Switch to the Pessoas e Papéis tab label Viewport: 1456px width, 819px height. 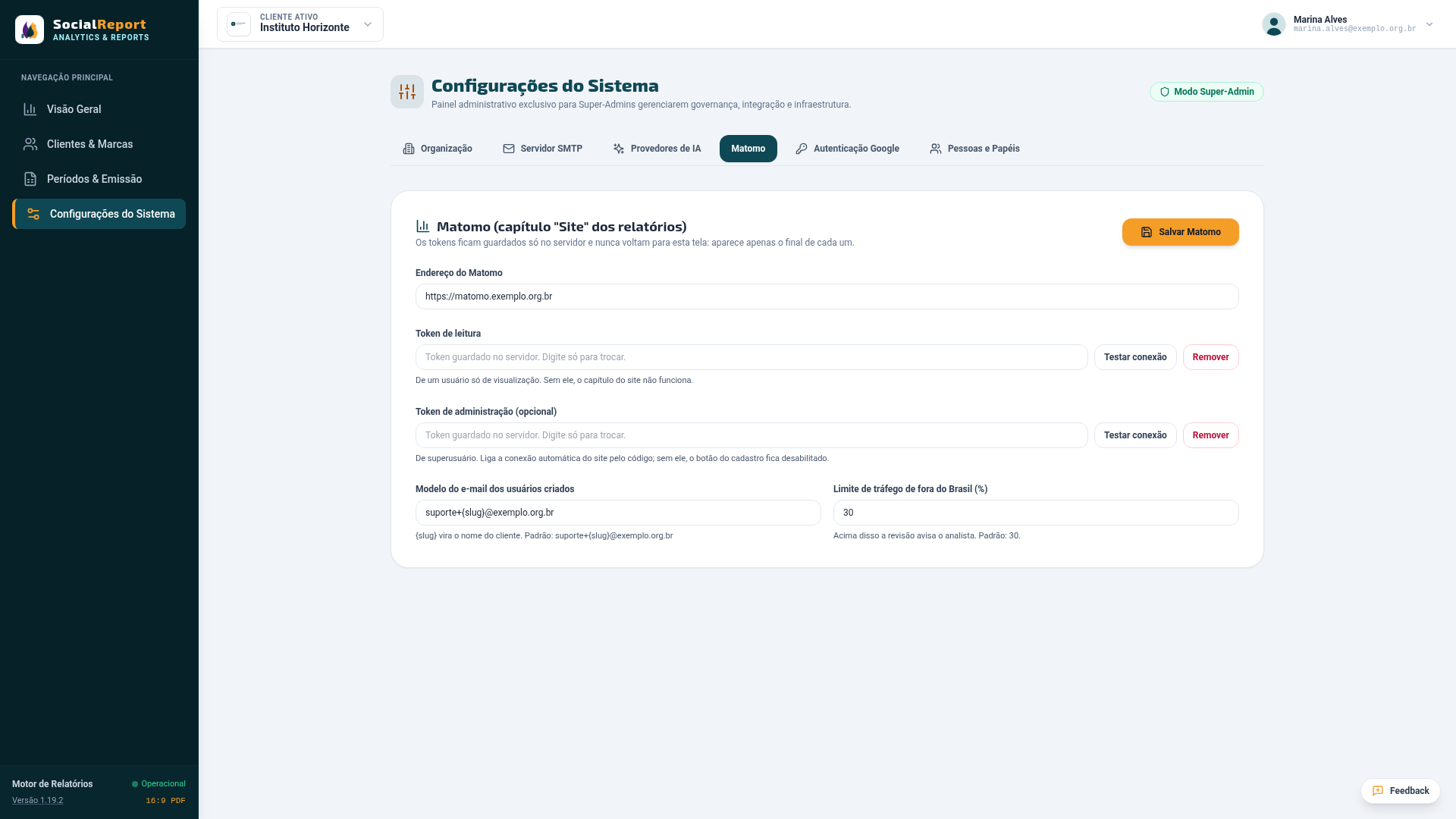click(x=984, y=149)
